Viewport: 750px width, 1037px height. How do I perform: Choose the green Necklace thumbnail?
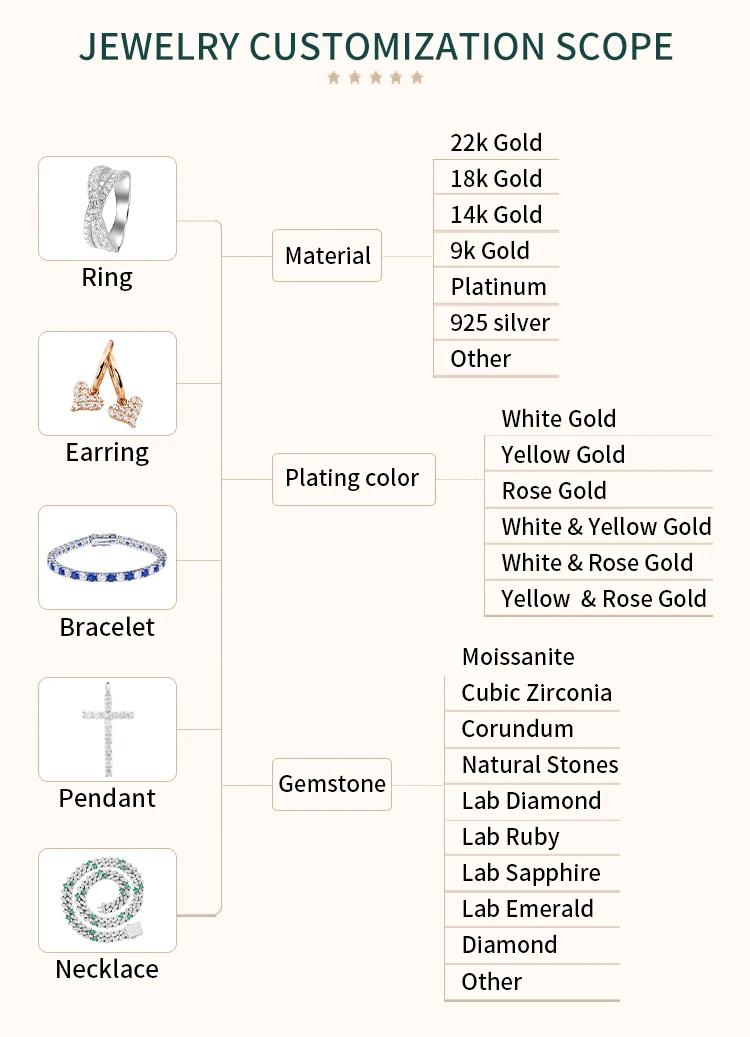point(107,900)
